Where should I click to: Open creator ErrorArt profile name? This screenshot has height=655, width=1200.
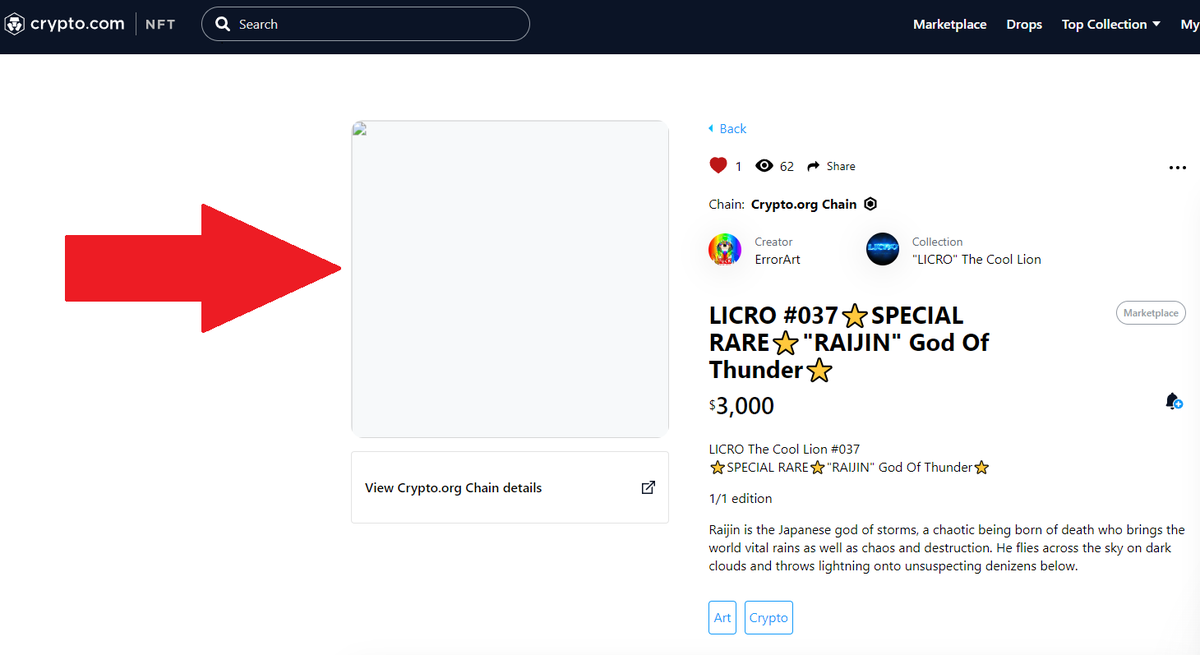point(777,259)
